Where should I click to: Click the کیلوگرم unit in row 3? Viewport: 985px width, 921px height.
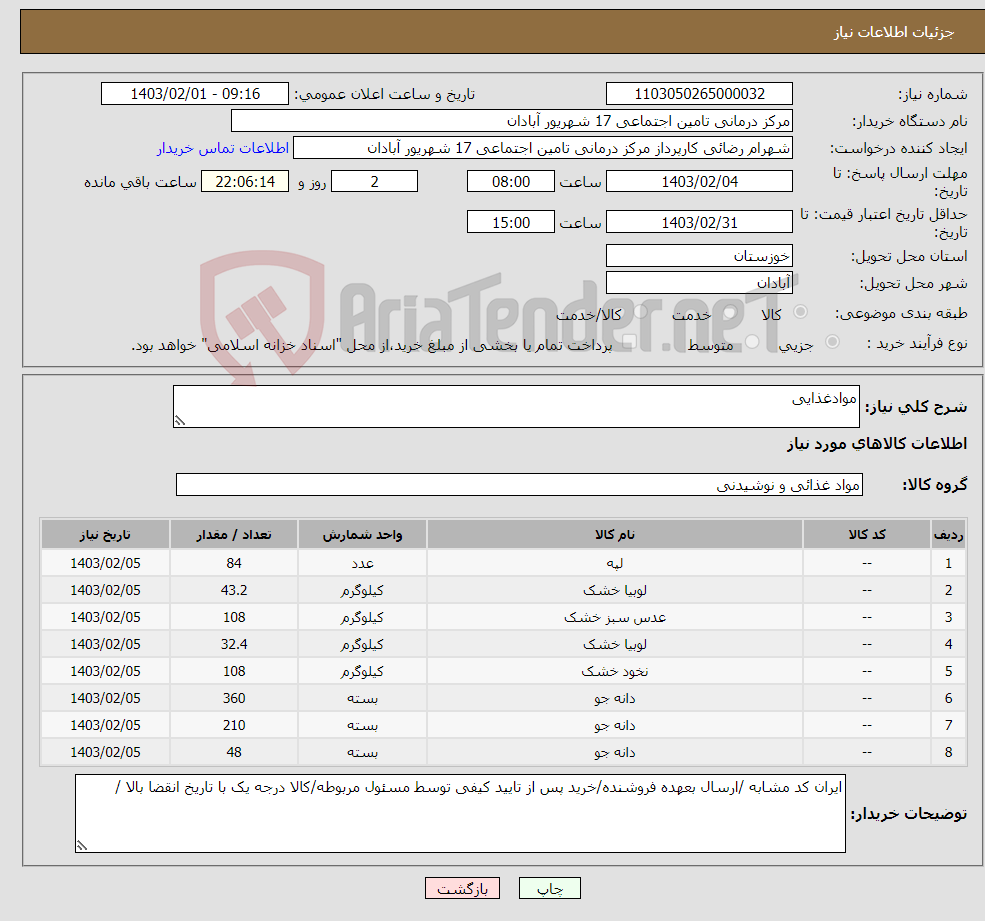[x=362, y=617]
